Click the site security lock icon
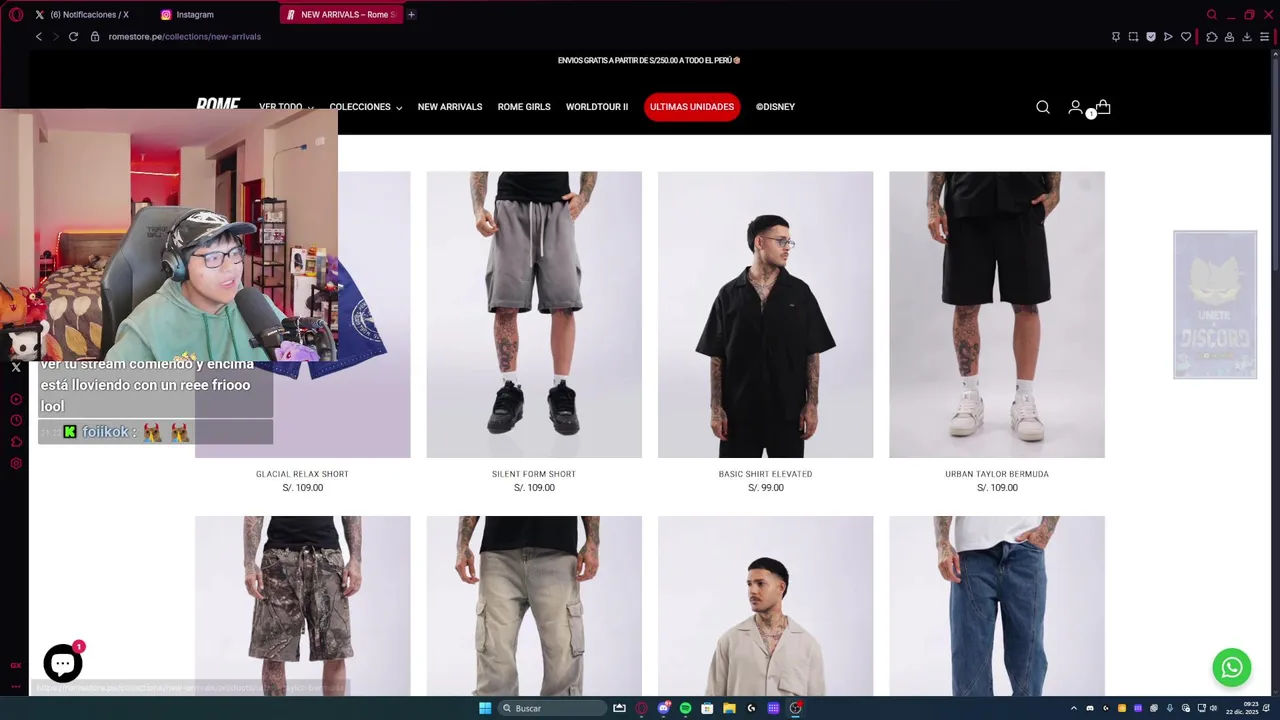 pos(95,36)
